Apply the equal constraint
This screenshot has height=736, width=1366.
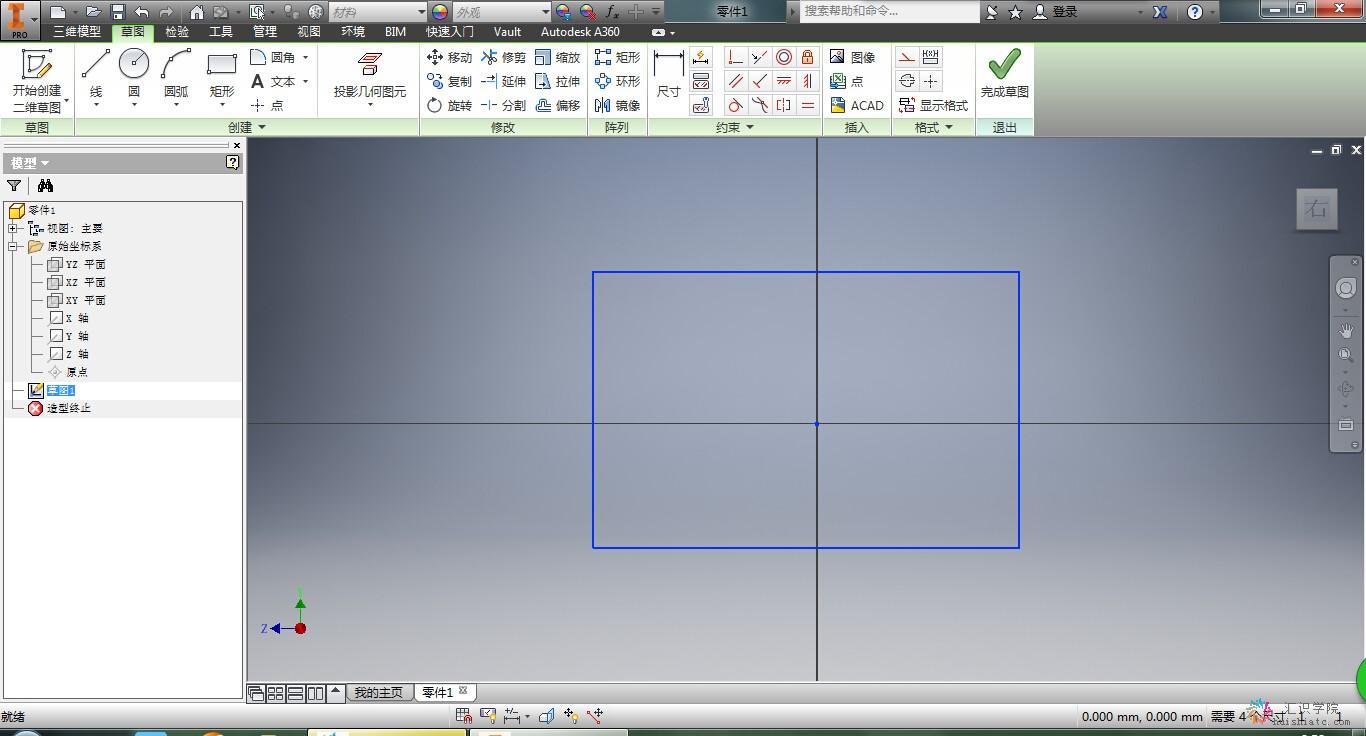(808, 105)
